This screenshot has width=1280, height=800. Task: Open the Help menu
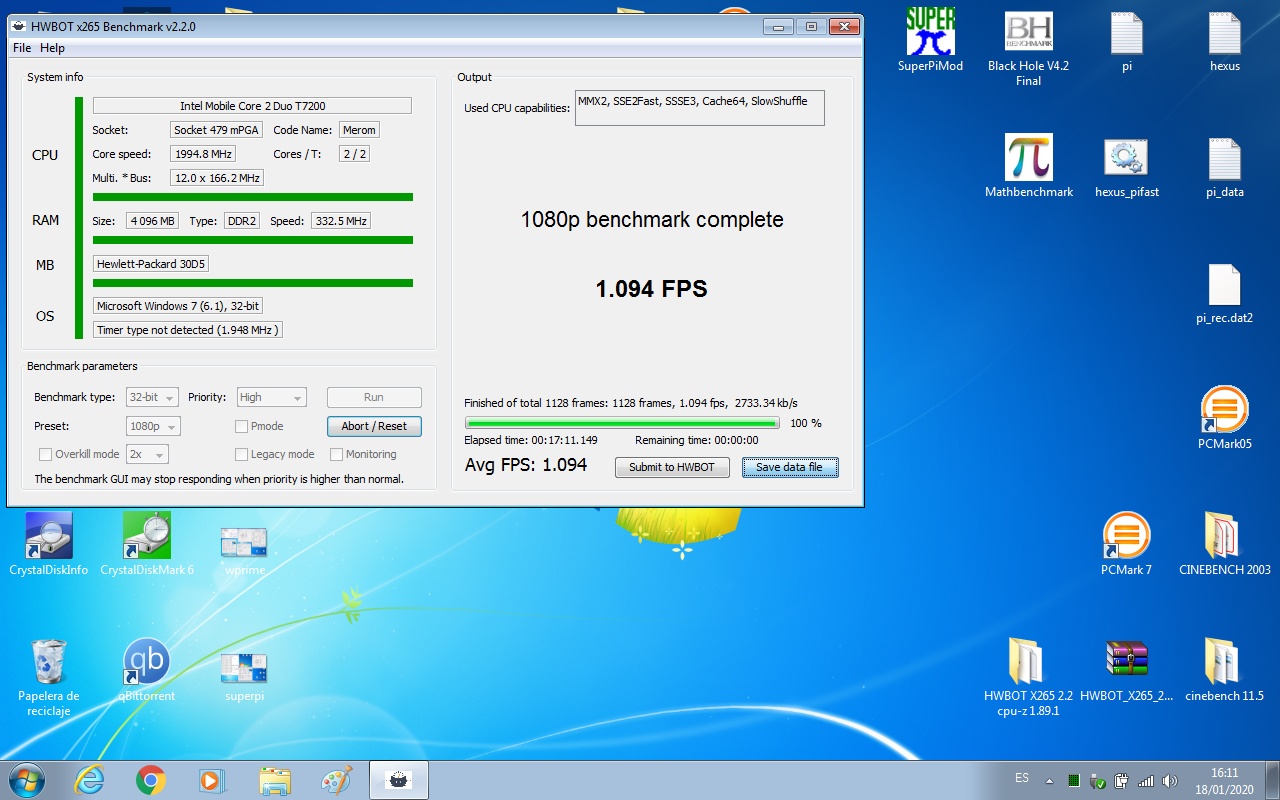(x=53, y=48)
